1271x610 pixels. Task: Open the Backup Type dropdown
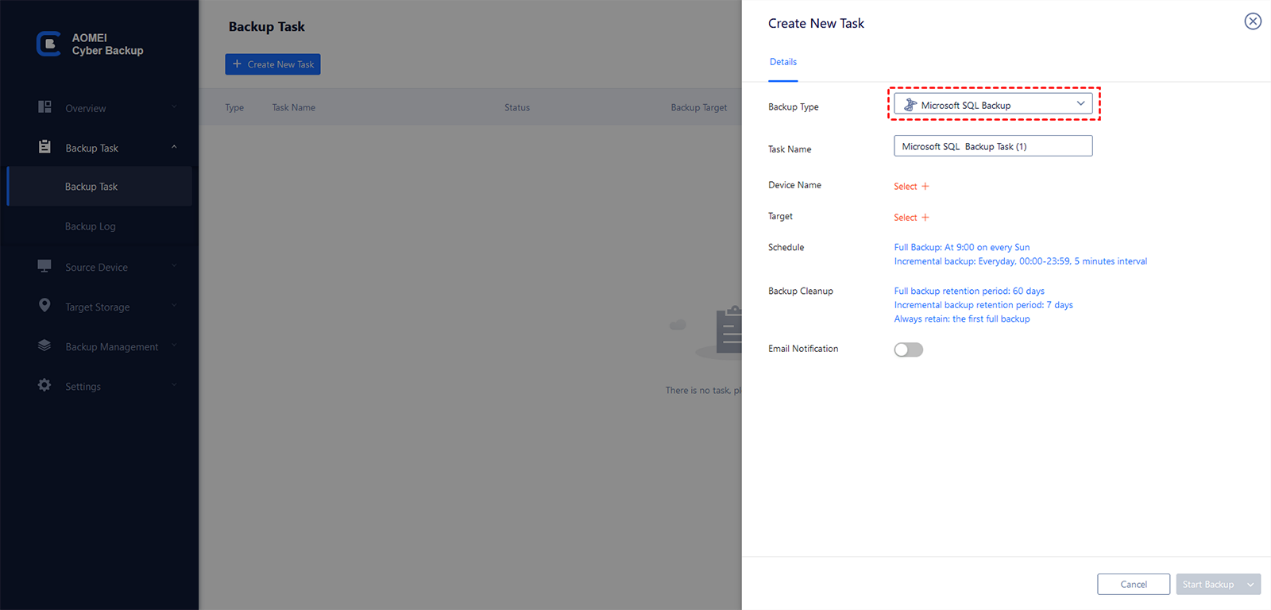tap(993, 104)
